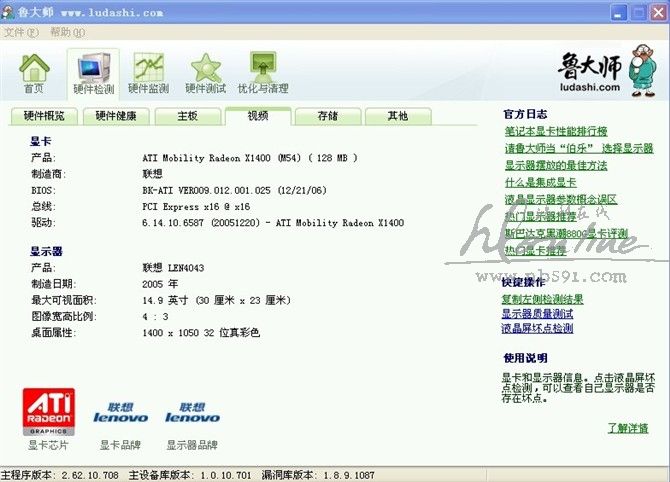Click the aspect ratio value 4 : 3
Image resolution: width=670 pixels, height=482 pixels.
point(155,317)
